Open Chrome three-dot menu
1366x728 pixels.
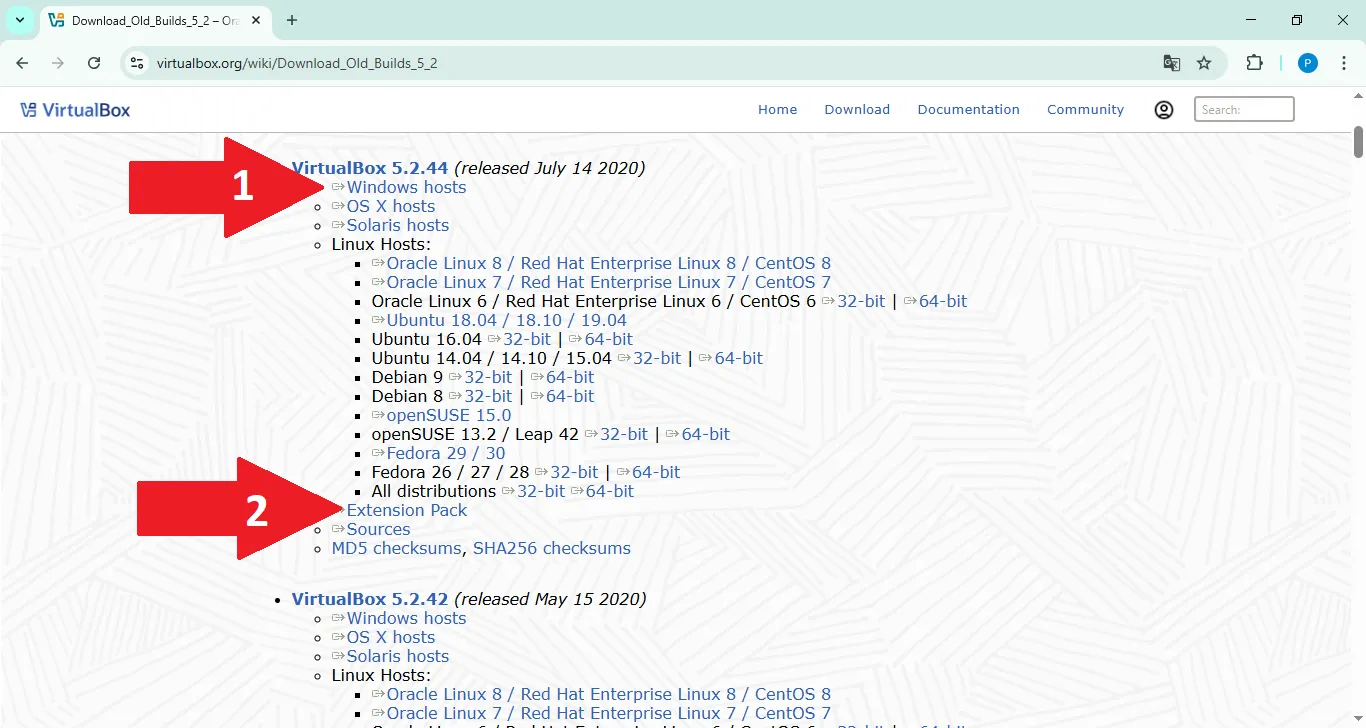coord(1343,63)
